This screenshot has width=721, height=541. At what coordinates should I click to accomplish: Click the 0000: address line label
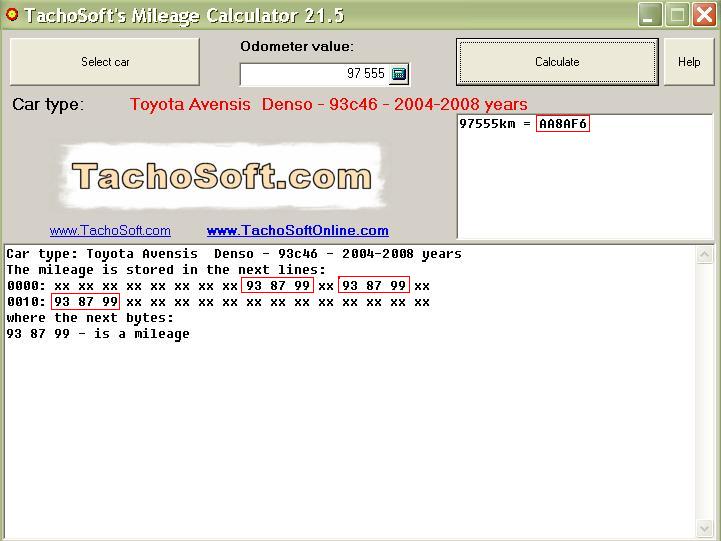pyautogui.click(x=26, y=286)
